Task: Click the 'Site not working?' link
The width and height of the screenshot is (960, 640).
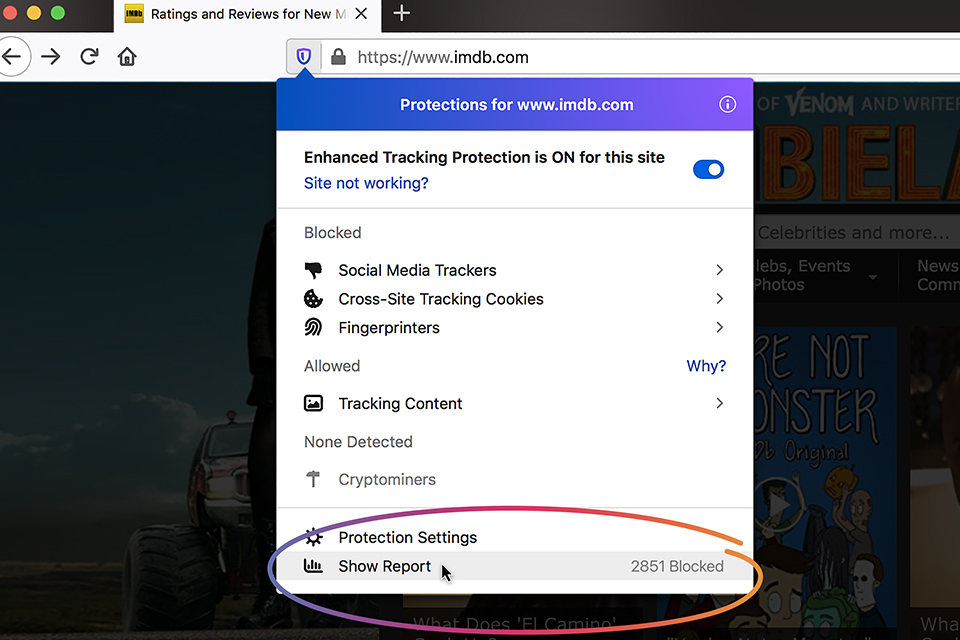Action: coord(366,183)
